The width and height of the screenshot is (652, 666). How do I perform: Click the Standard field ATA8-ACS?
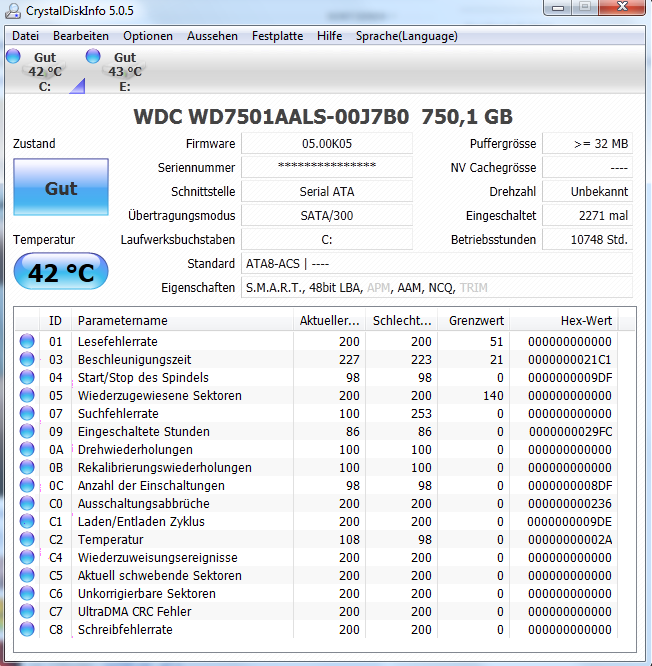coord(437,264)
